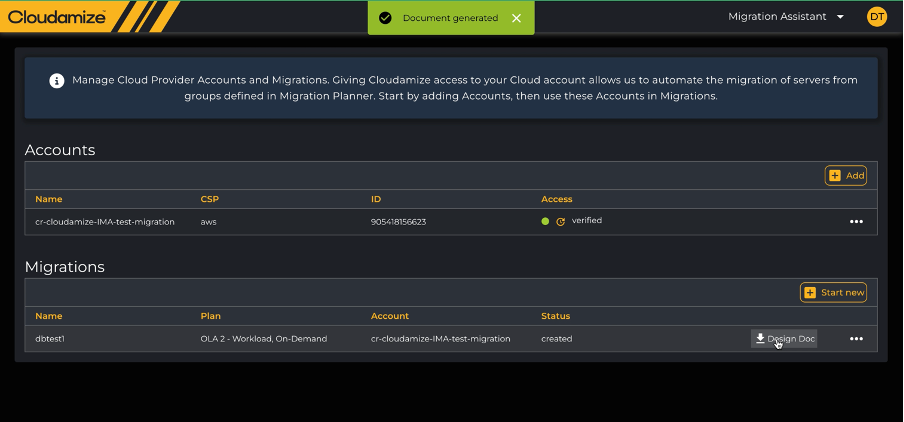Click the CSP column header
This screenshot has width=904, height=422.
[x=209, y=199]
